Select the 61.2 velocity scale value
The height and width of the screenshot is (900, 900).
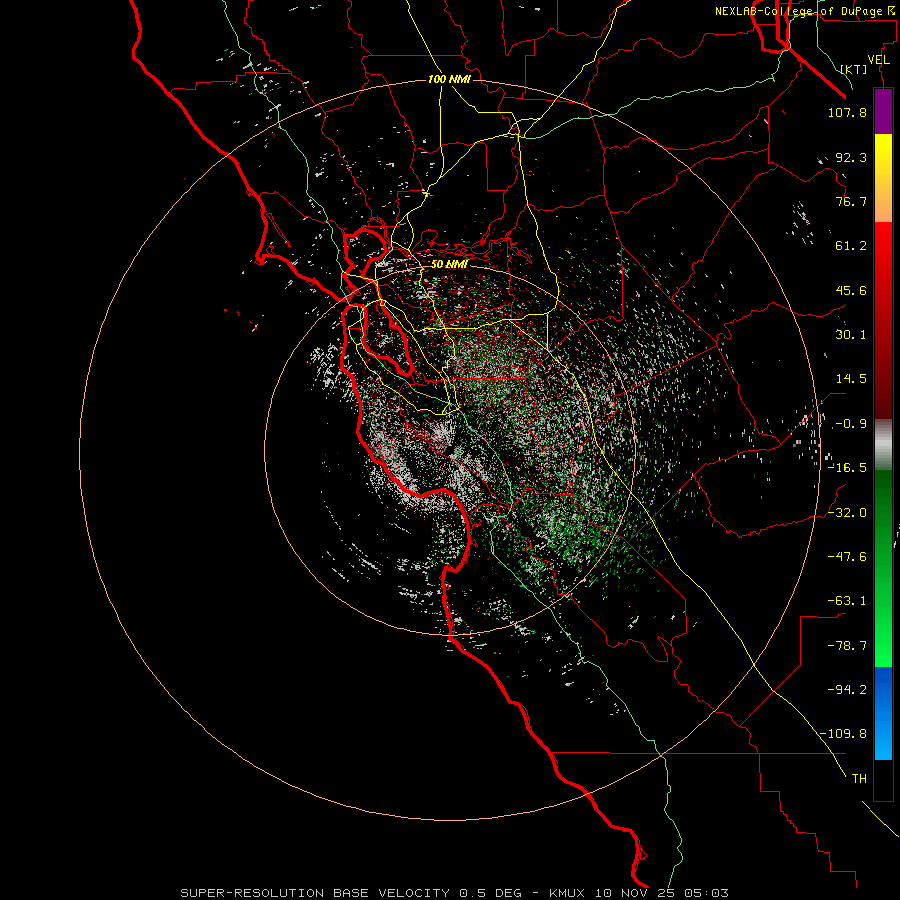pyautogui.click(x=851, y=246)
